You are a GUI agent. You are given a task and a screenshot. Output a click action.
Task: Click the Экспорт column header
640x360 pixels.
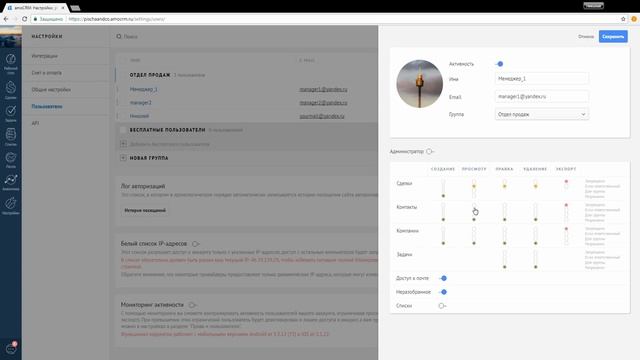point(566,169)
